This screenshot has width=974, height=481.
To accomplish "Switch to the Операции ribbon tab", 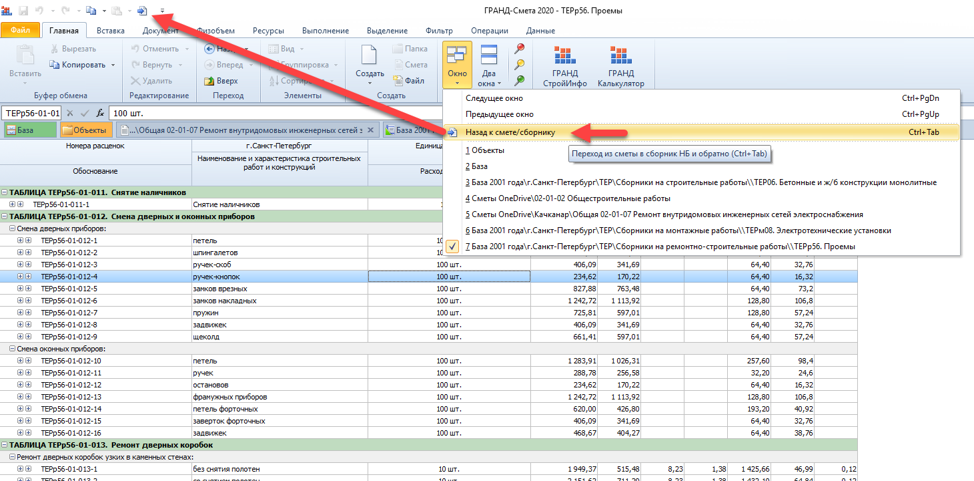I will pyautogui.click(x=489, y=30).
